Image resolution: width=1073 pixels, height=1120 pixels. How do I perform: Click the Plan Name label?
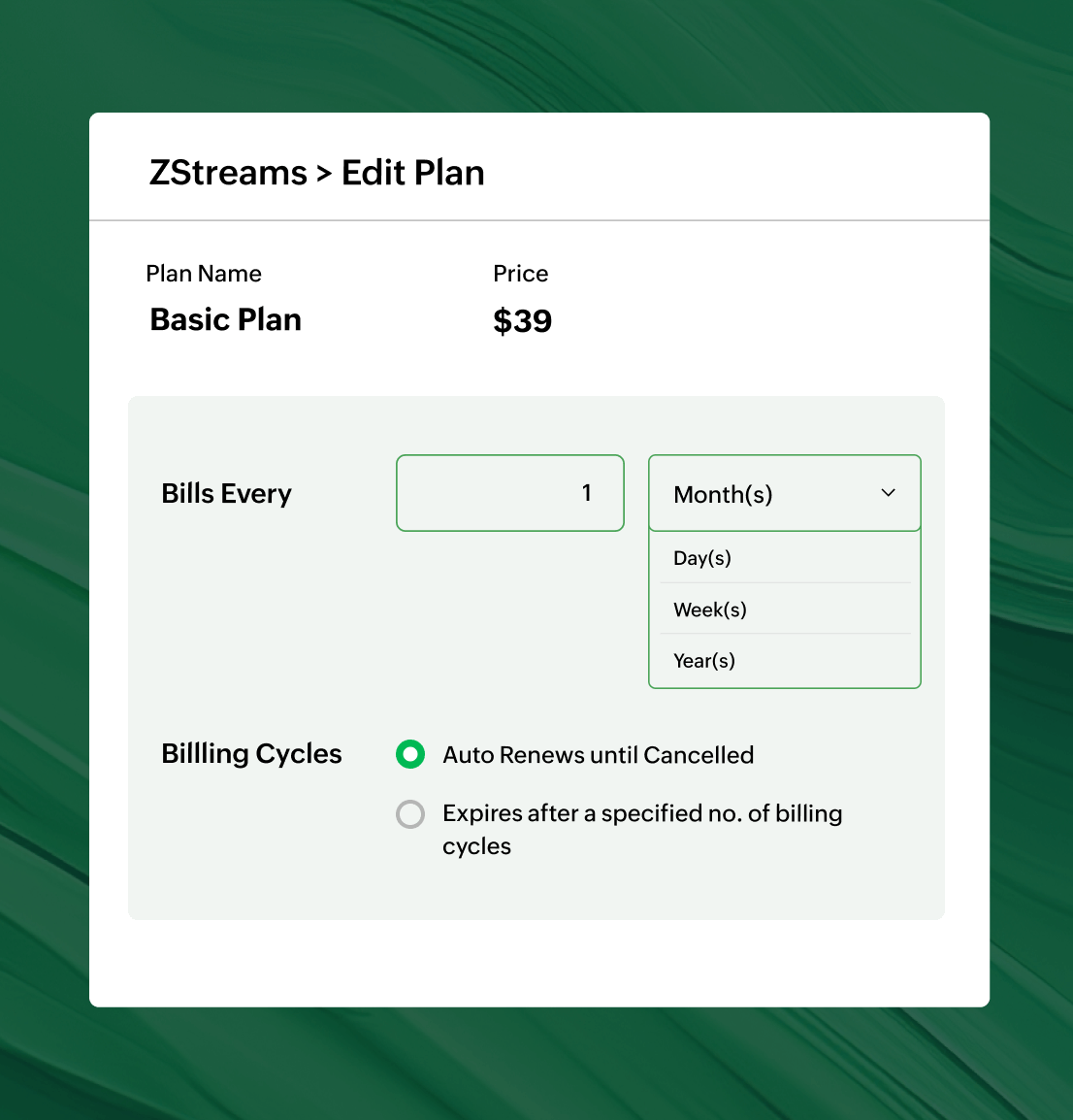[x=204, y=273]
